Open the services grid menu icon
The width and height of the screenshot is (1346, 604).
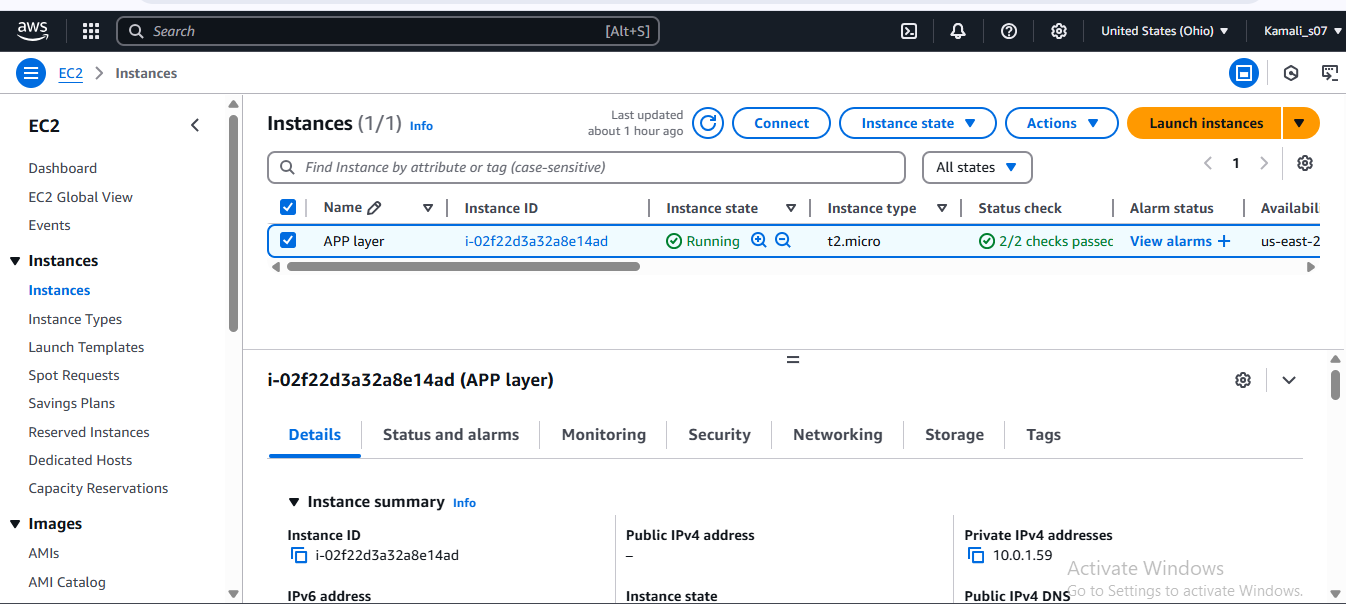pyautogui.click(x=91, y=31)
